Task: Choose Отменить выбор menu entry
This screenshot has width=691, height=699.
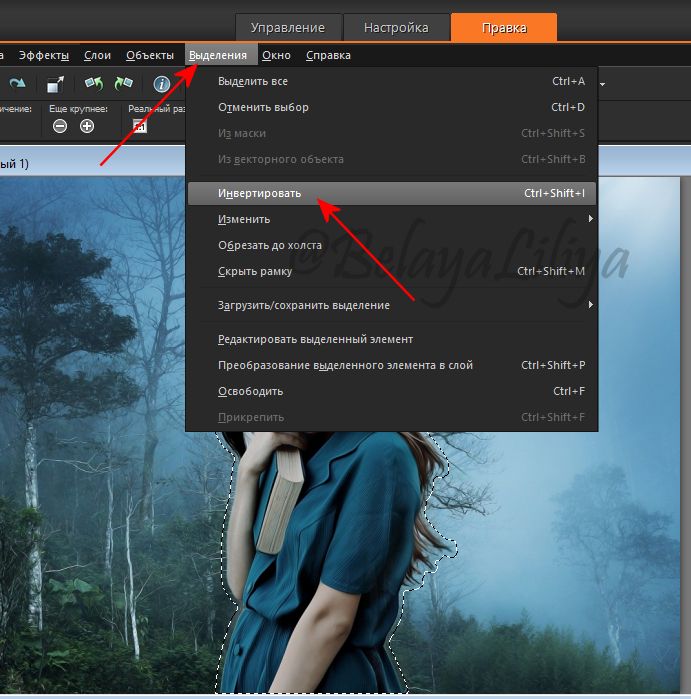Action: (392, 107)
